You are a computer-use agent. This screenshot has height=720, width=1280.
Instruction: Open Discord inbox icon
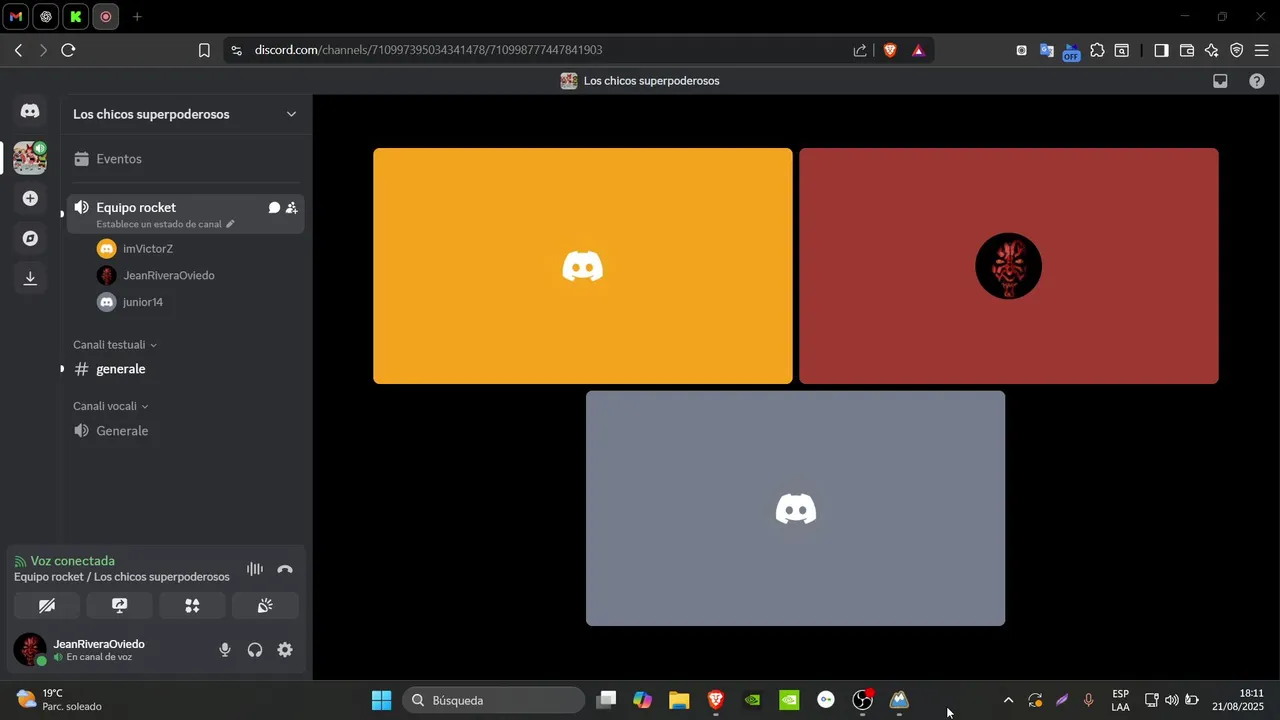[x=1220, y=81]
